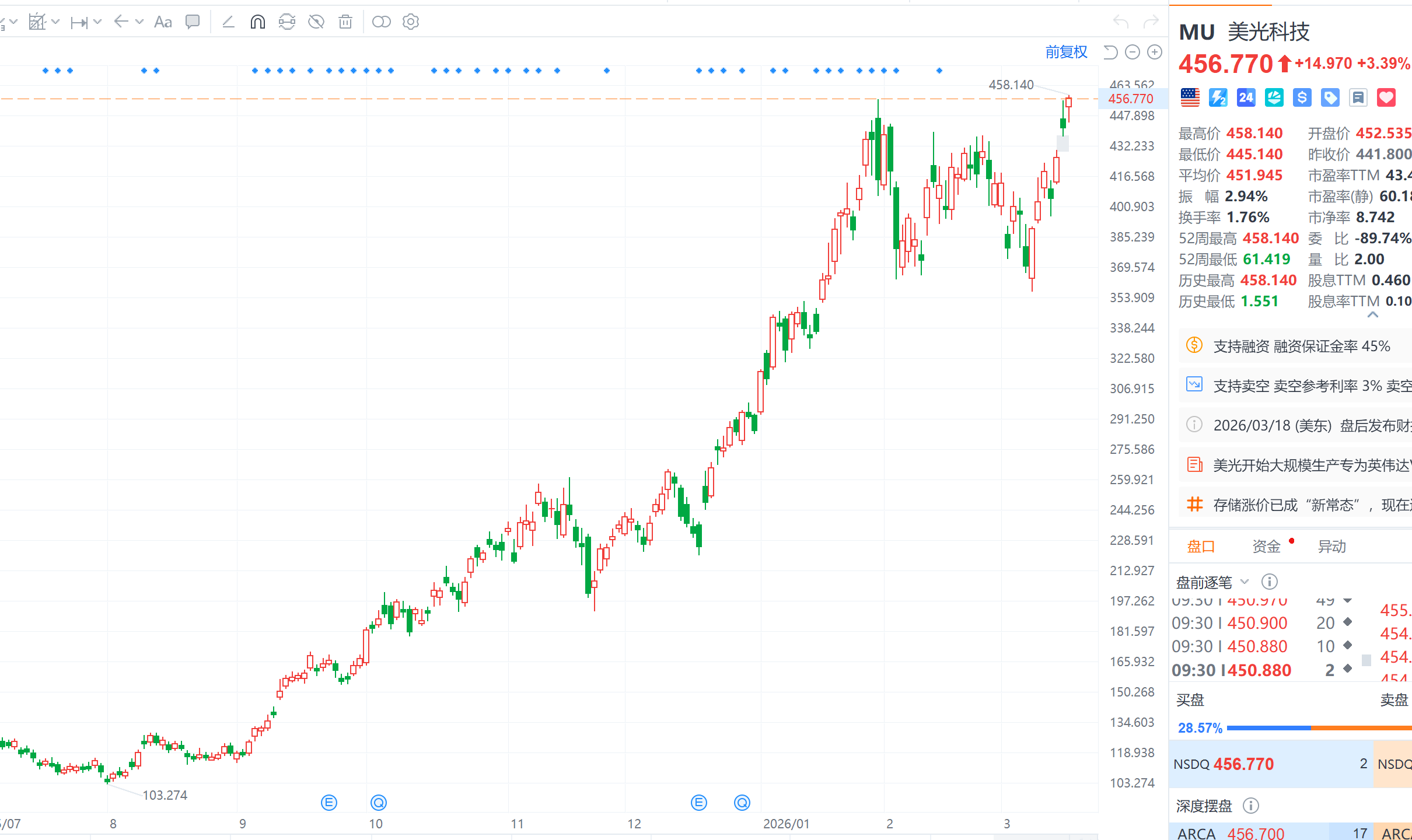Click the red heart favorite icon

(1386, 97)
